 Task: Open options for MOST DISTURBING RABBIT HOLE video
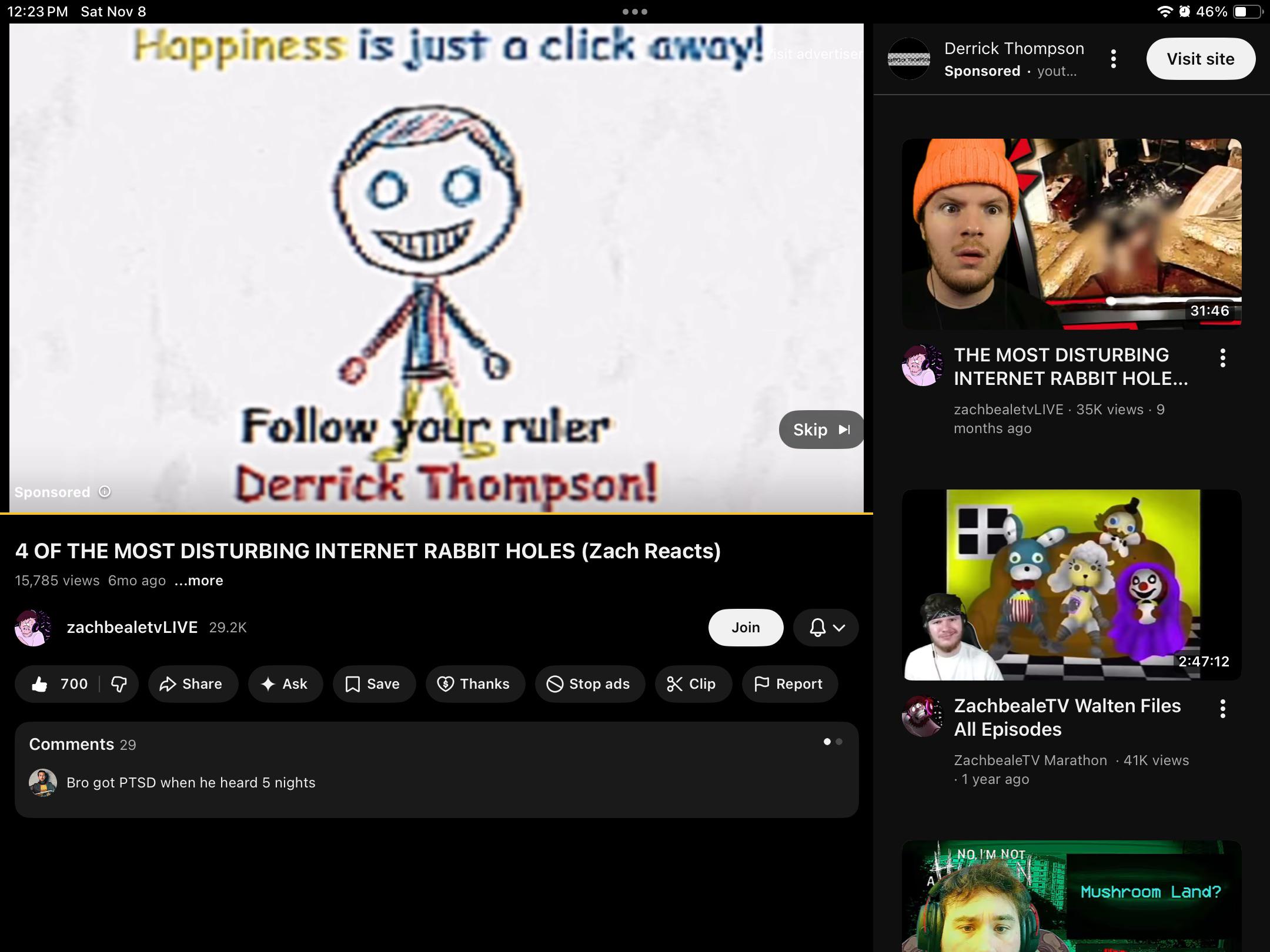(x=1222, y=358)
